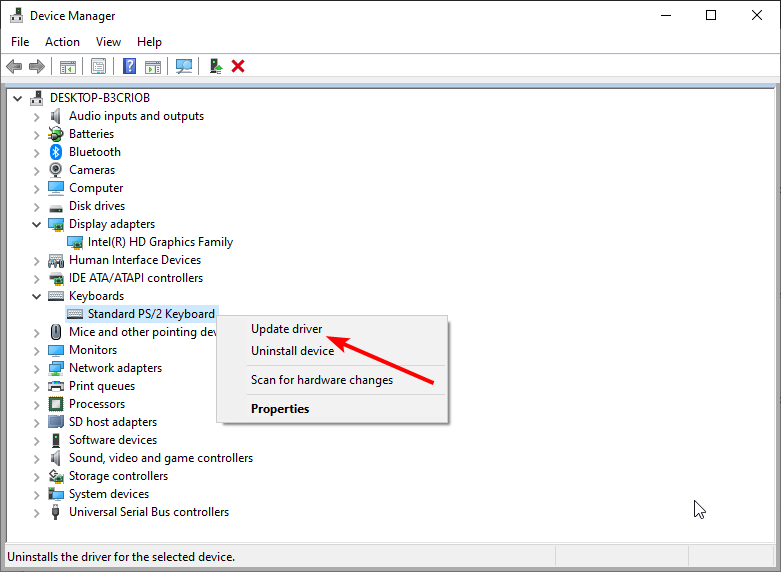
Task: Click the Back arrow toolbar icon
Action: click(x=14, y=66)
